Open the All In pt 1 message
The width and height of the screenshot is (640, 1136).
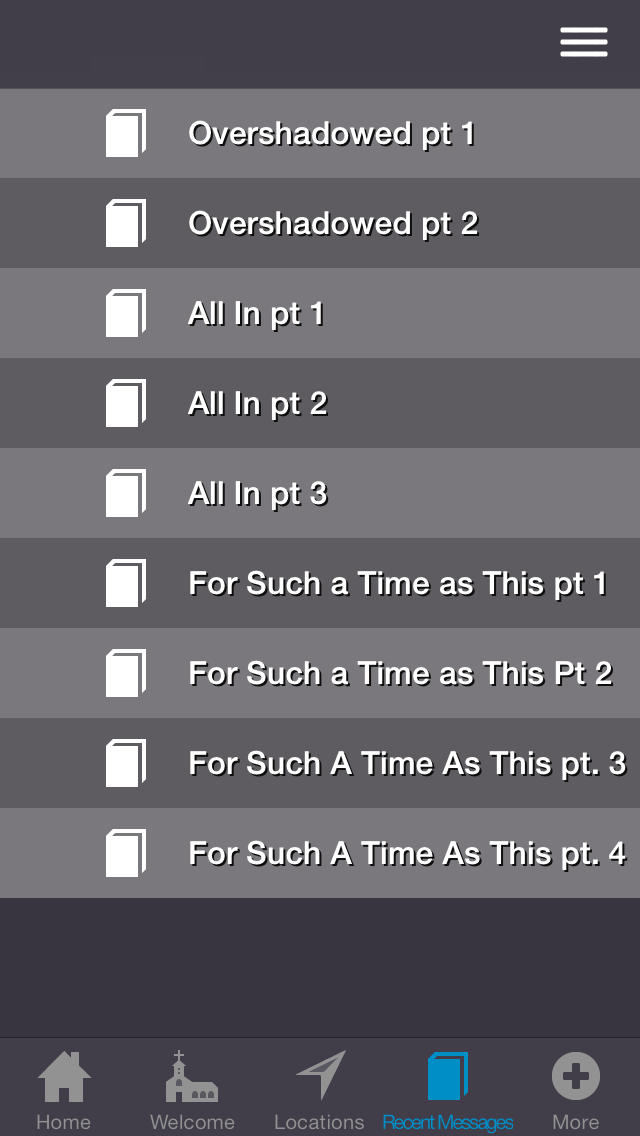[320, 313]
